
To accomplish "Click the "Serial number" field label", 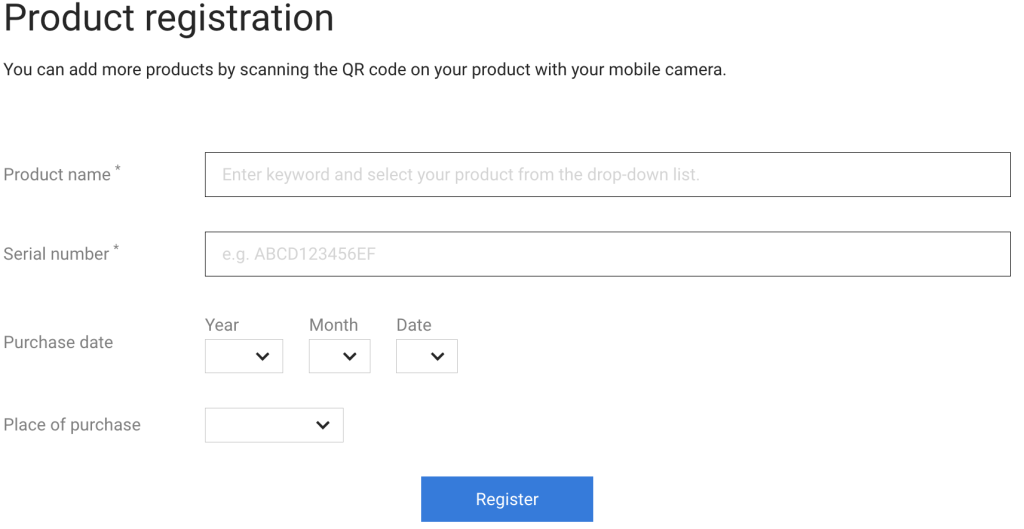I will click(x=56, y=254).
